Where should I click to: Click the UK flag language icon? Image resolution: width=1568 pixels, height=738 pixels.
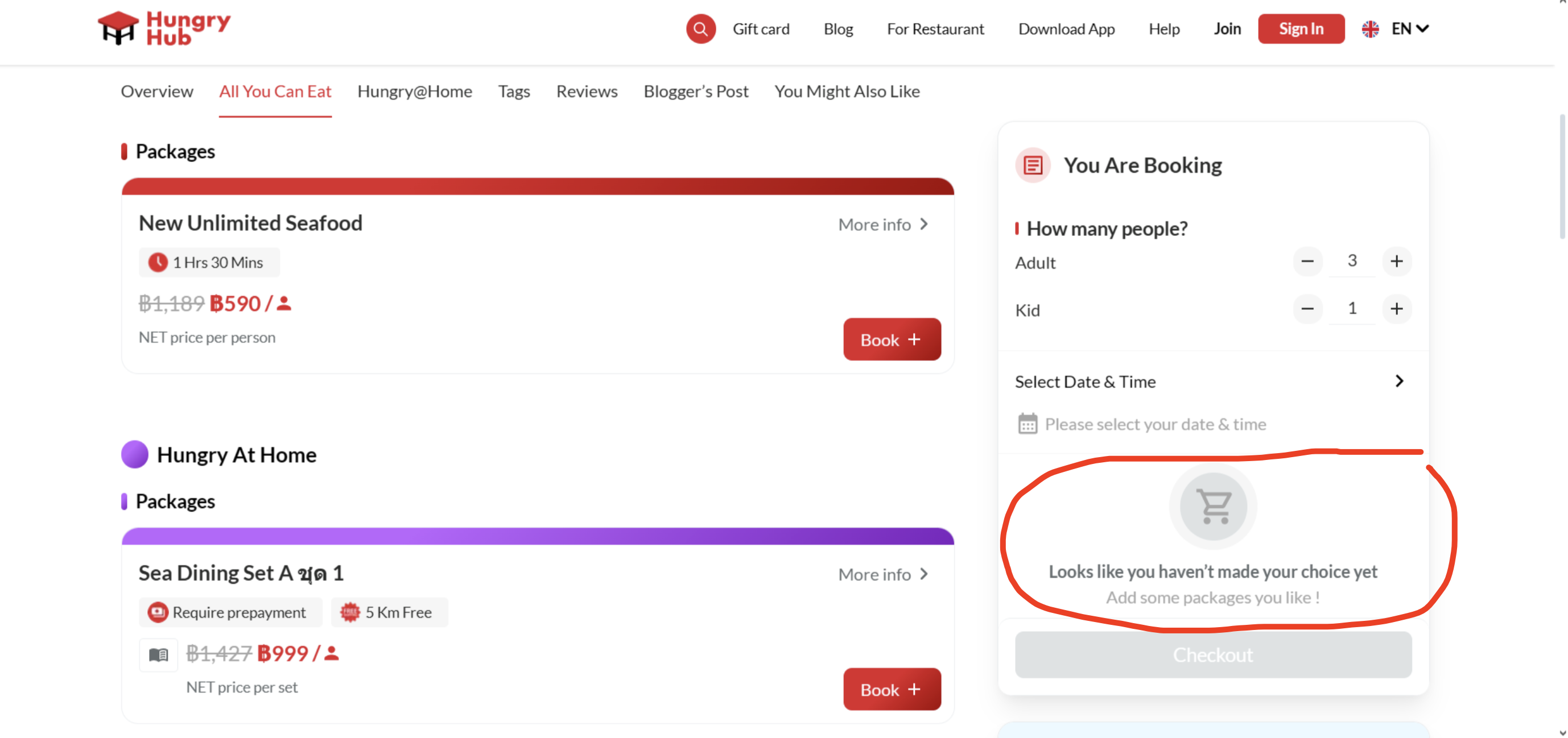[x=1370, y=28]
